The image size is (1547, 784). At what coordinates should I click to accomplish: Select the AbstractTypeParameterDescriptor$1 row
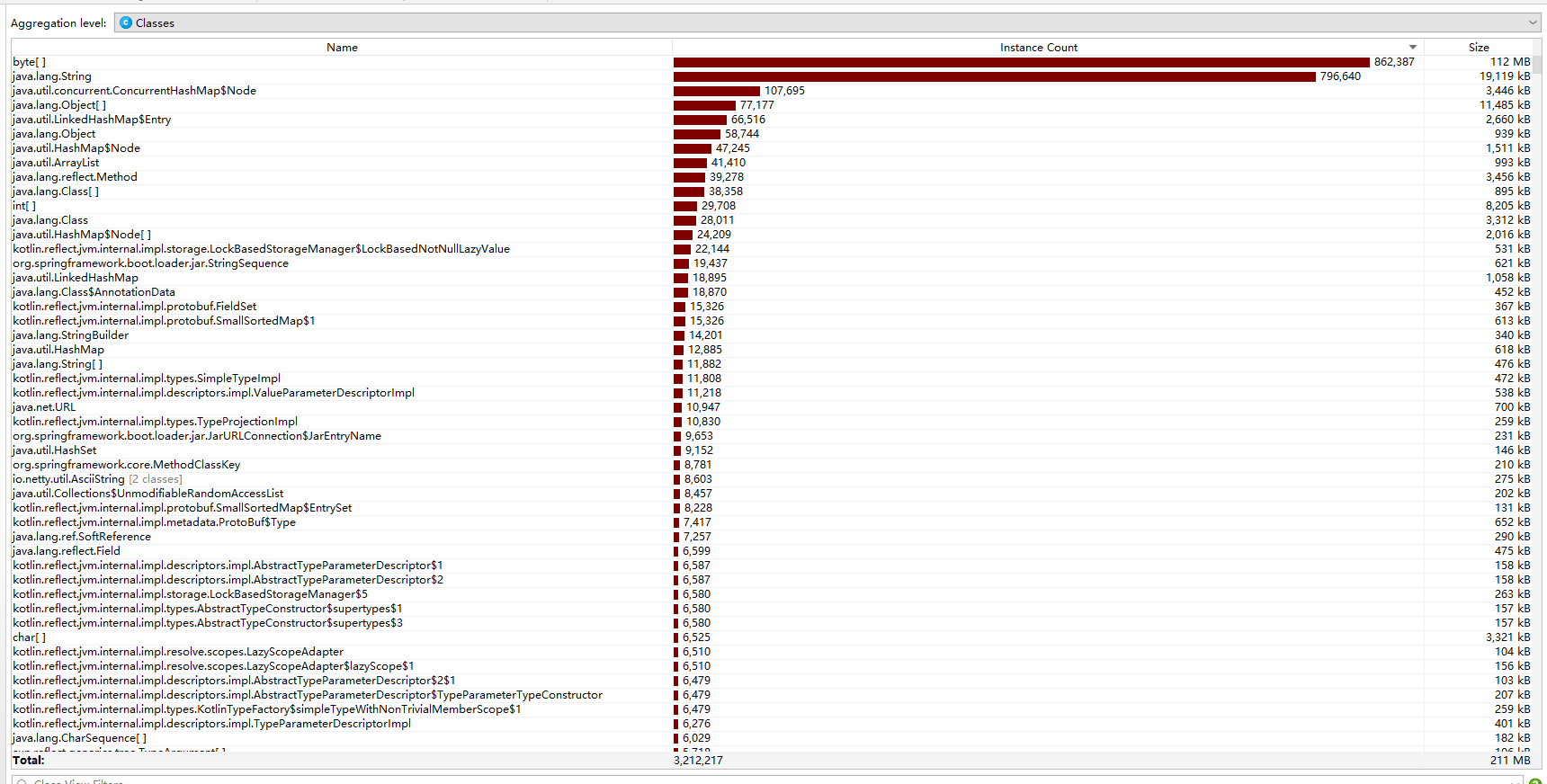772,566
